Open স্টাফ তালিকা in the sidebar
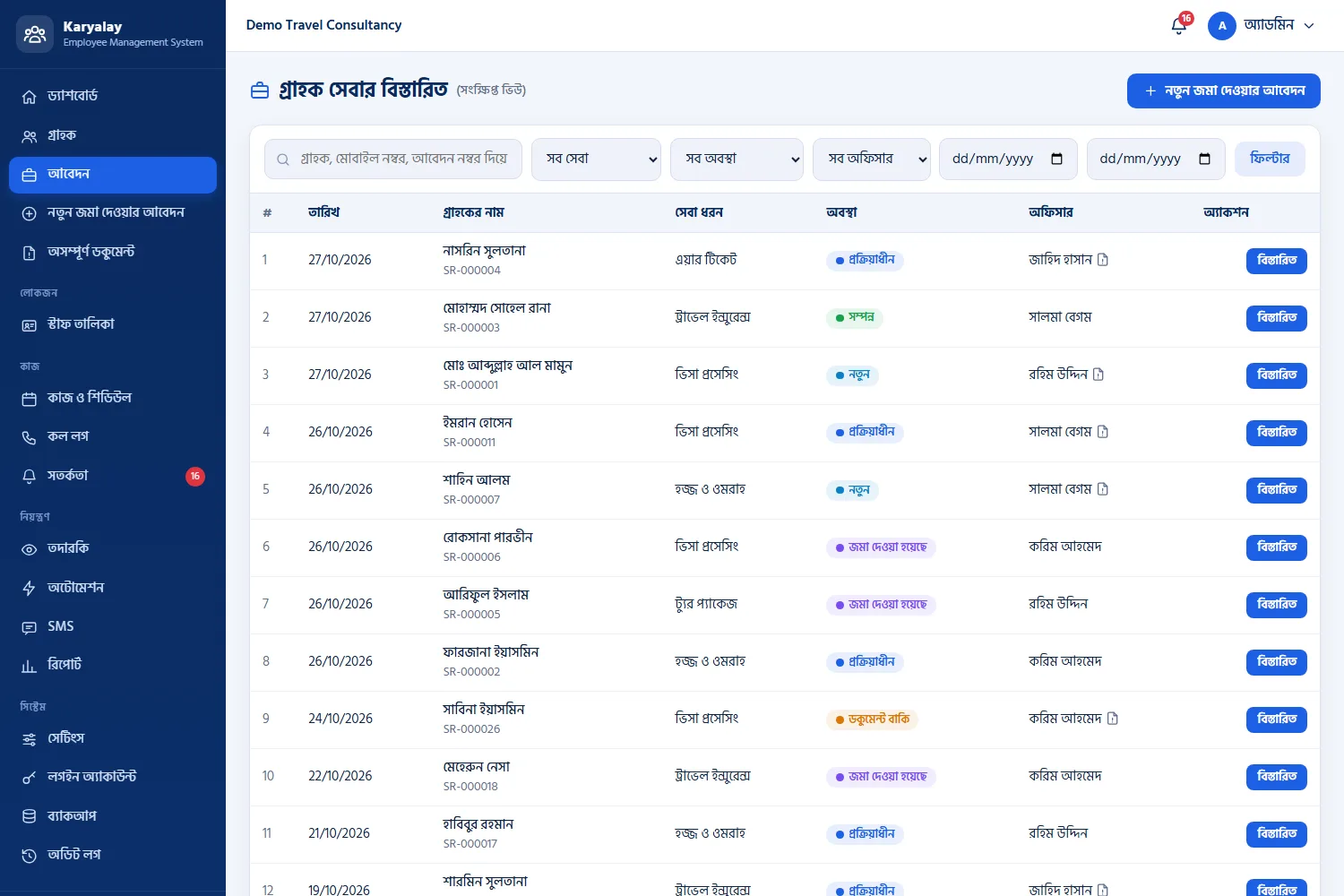The height and width of the screenshot is (896, 1344). click(x=113, y=324)
